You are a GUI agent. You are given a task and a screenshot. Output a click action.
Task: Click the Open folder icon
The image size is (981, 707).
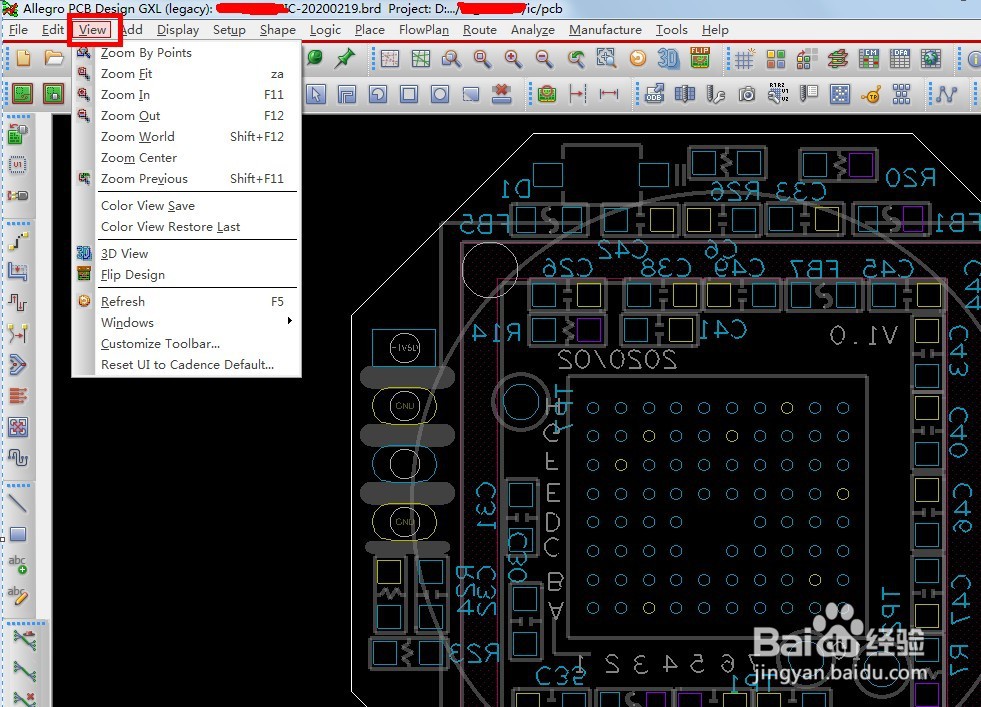click(54, 59)
